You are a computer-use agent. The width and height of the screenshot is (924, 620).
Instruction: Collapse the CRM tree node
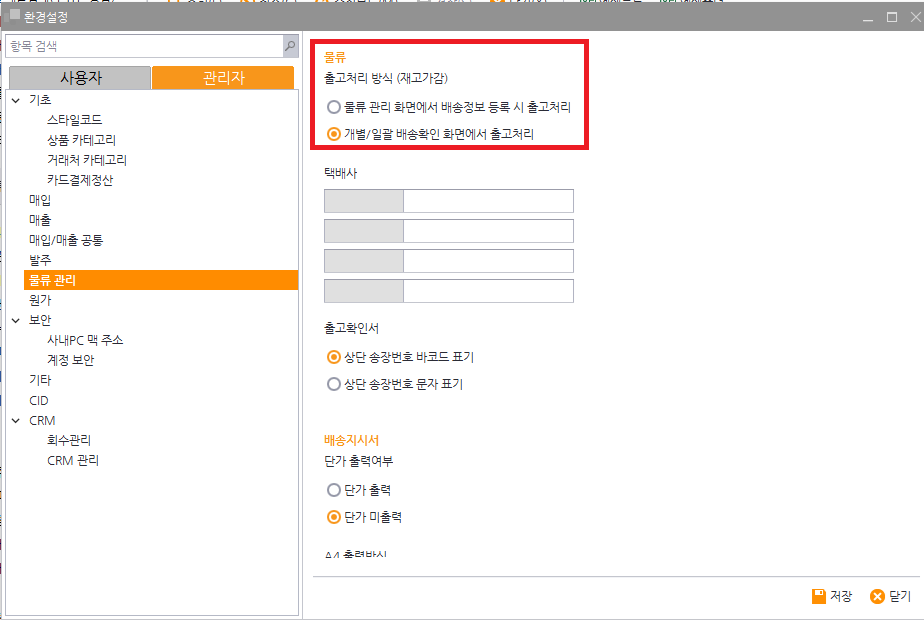[15, 421]
